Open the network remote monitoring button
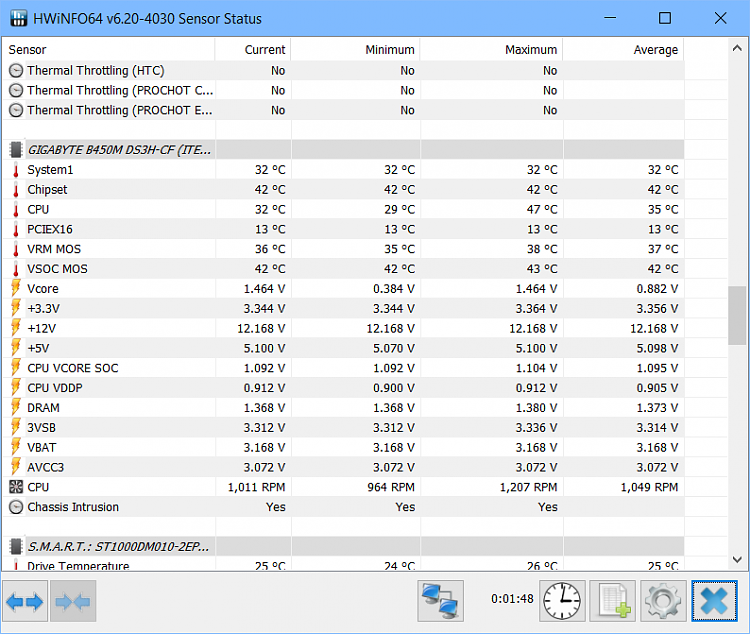Viewport: 750px width, 634px height. pyautogui.click(x=440, y=601)
